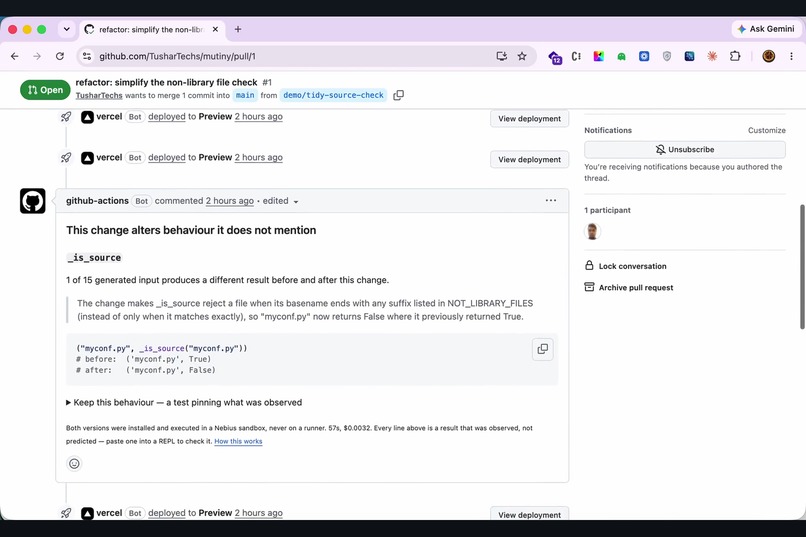Open a new browser tab

(x=237, y=29)
